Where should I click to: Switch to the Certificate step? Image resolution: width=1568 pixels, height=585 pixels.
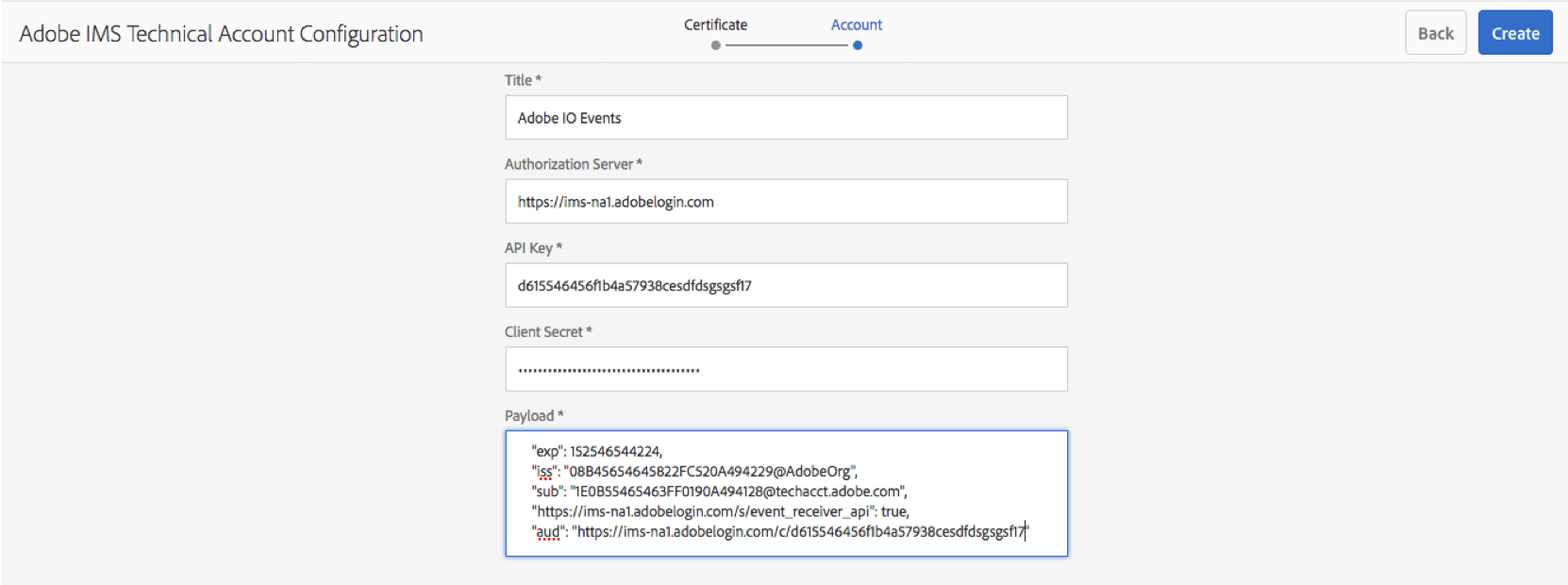coord(716,25)
